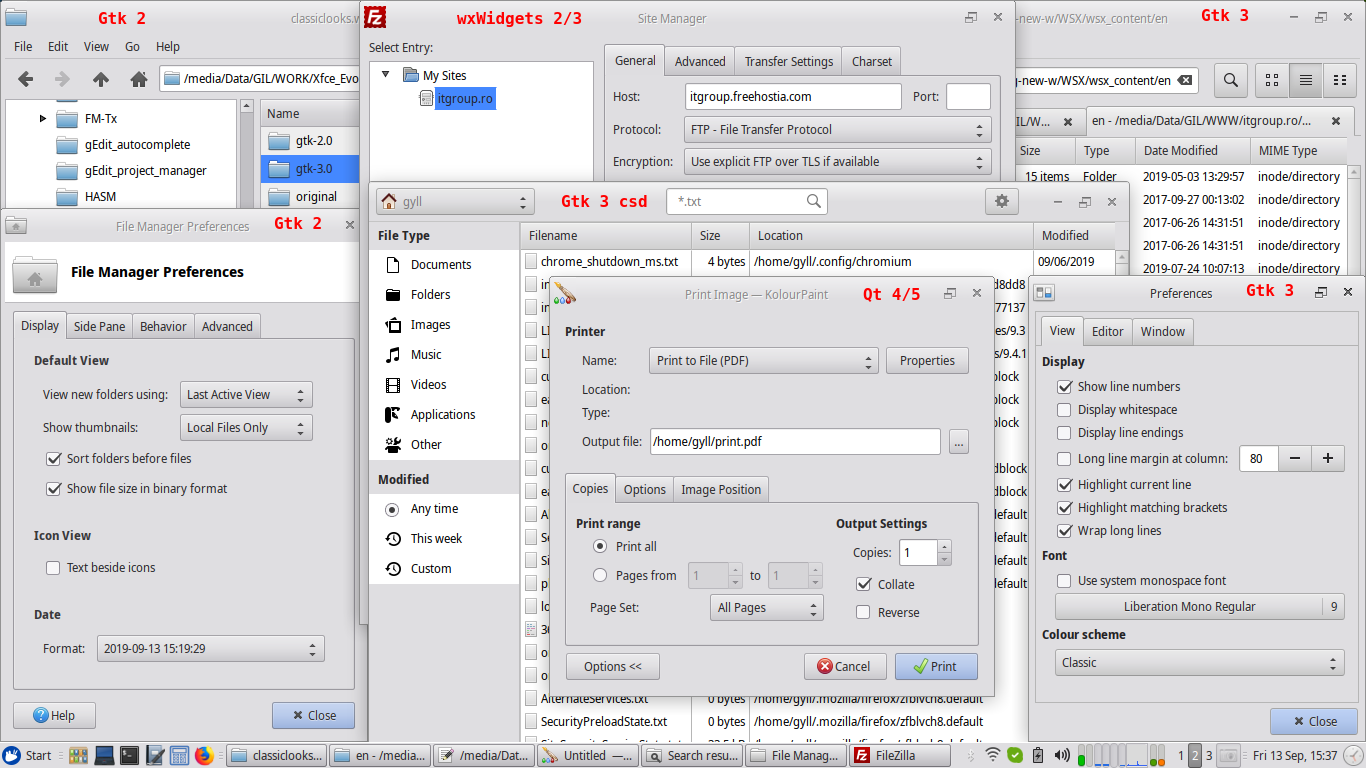1366x768 pixels.
Task: Click the Properties button next to printer name
Action: (927, 360)
